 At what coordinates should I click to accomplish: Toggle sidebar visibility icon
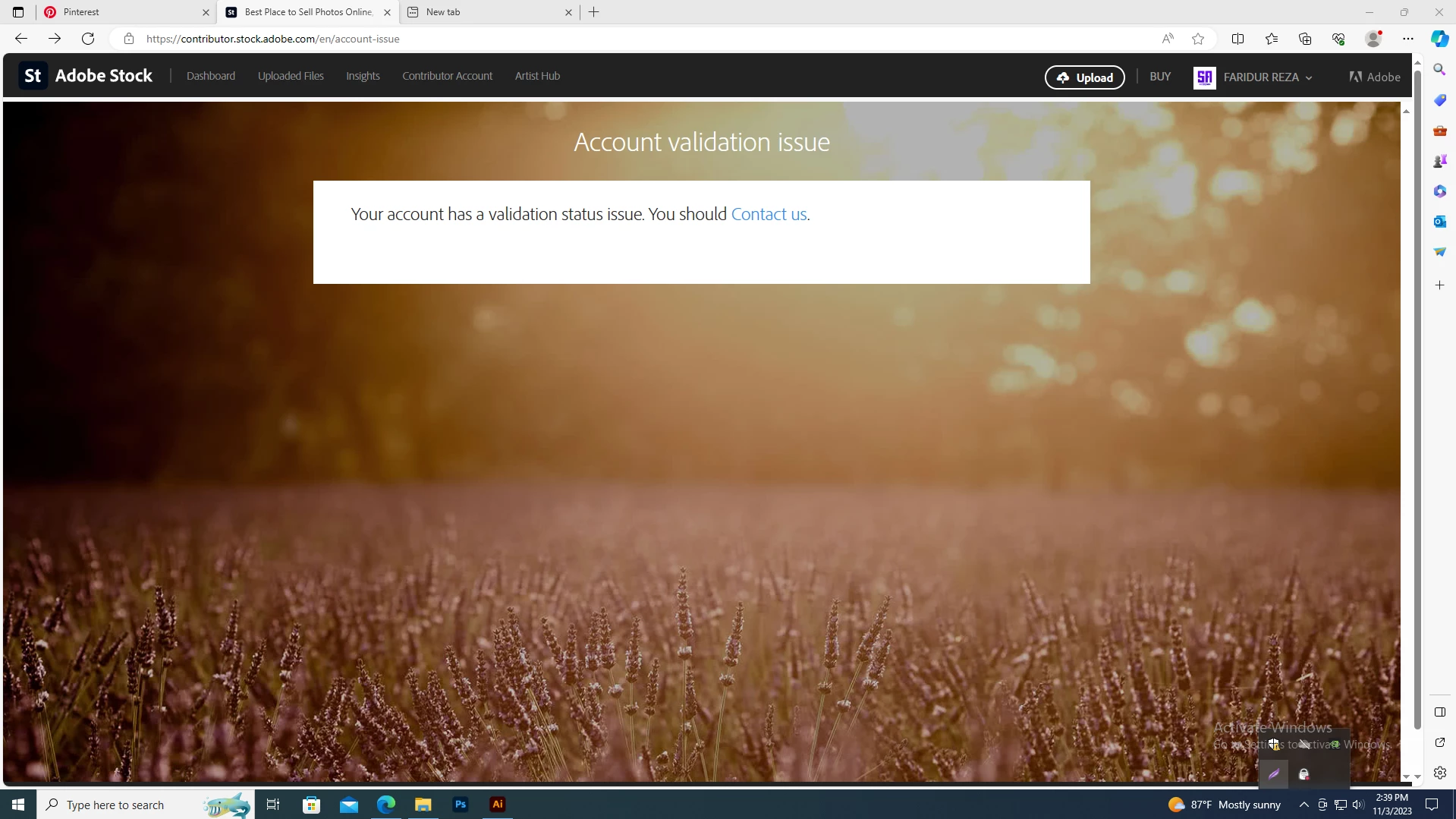pos(1439,712)
